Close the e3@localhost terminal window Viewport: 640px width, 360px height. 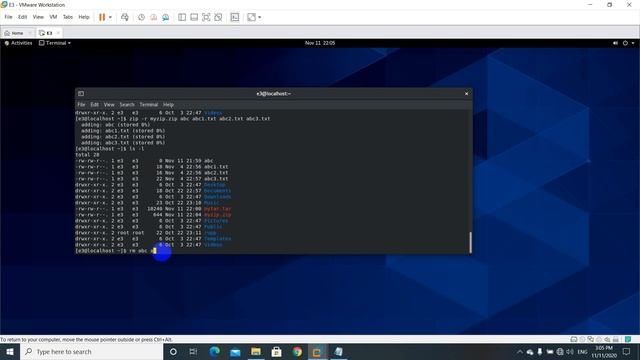pyautogui.click(x=467, y=93)
